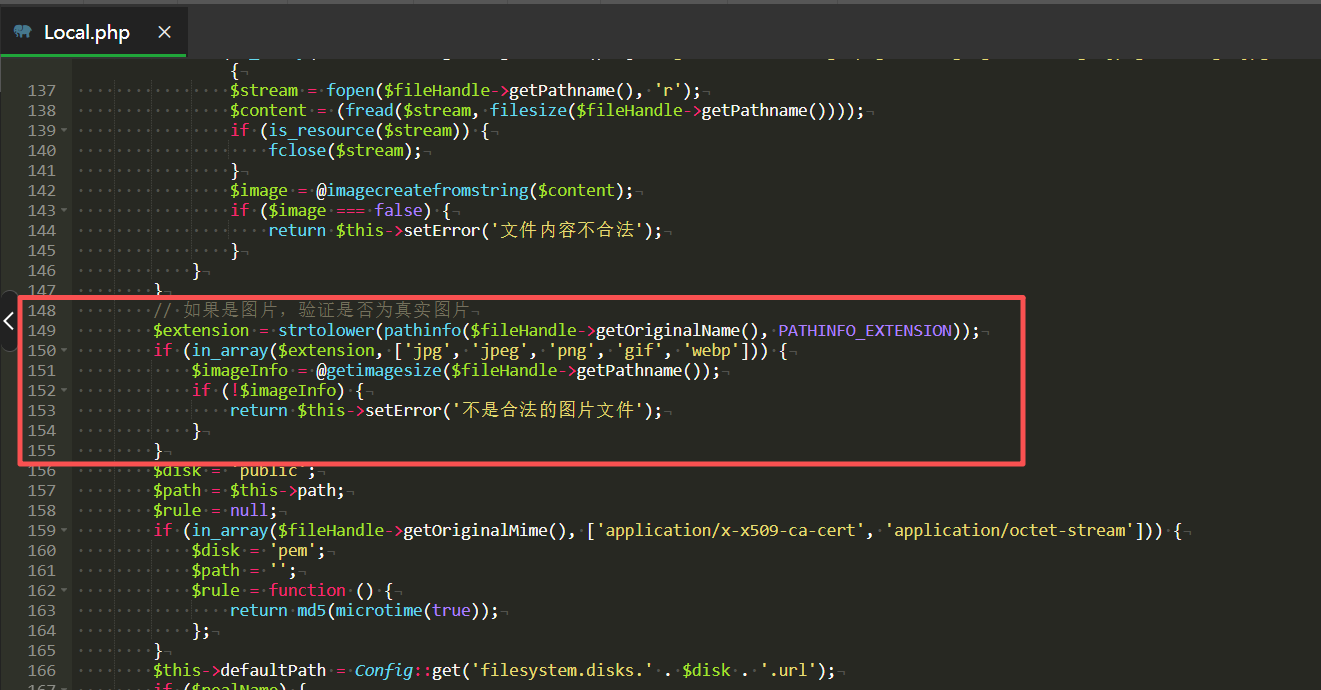
Task: Collapse the code block at line 139
Action: 65,130
